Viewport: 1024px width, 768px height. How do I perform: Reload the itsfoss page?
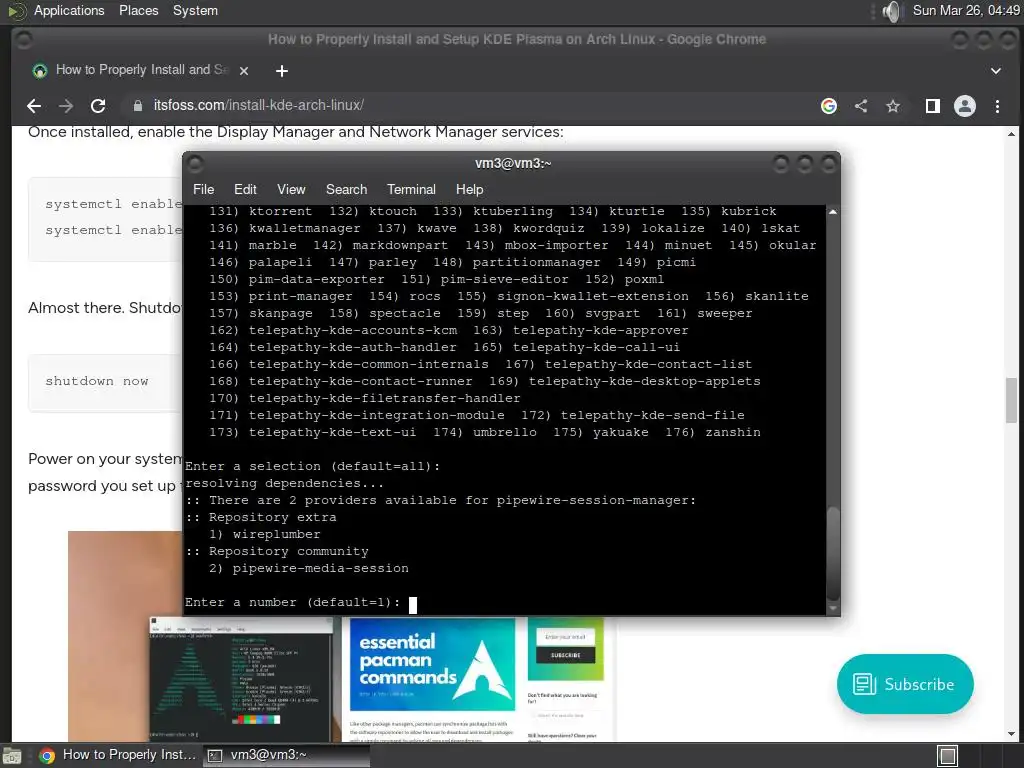pyautogui.click(x=98, y=106)
